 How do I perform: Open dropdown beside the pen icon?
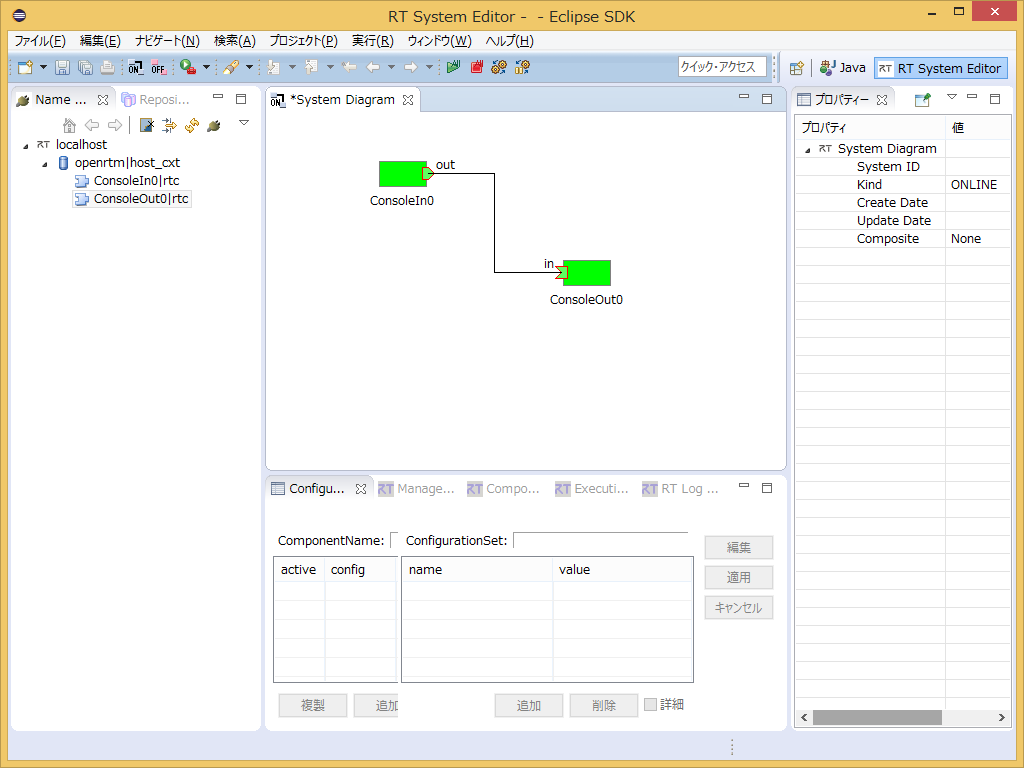point(249,67)
